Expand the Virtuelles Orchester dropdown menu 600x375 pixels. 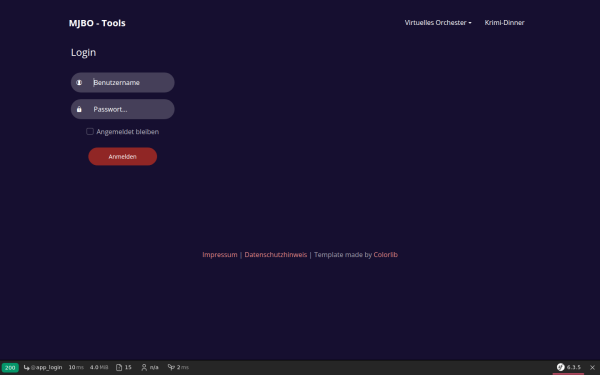click(438, 23)
